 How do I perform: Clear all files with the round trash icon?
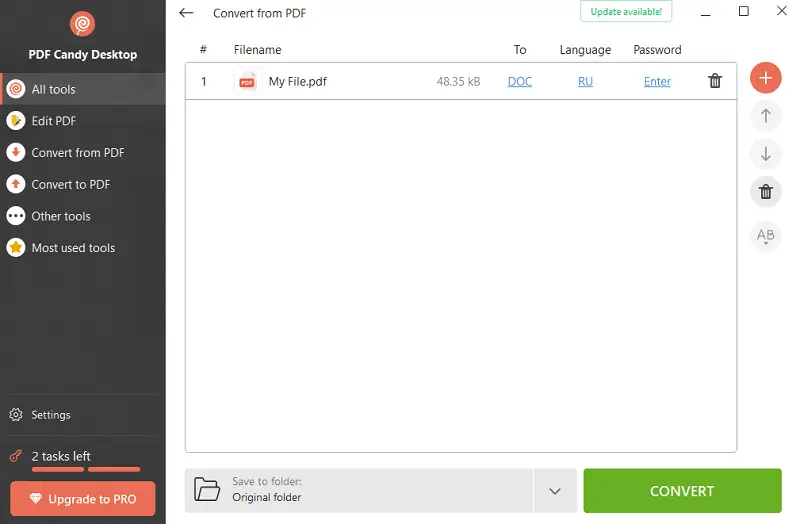(765, 192)
